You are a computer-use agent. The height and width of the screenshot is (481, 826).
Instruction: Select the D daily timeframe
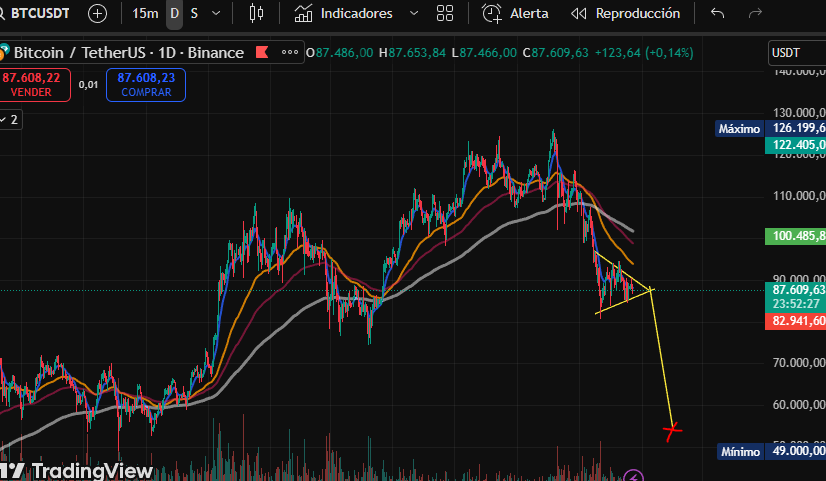(x=174, y=13)
